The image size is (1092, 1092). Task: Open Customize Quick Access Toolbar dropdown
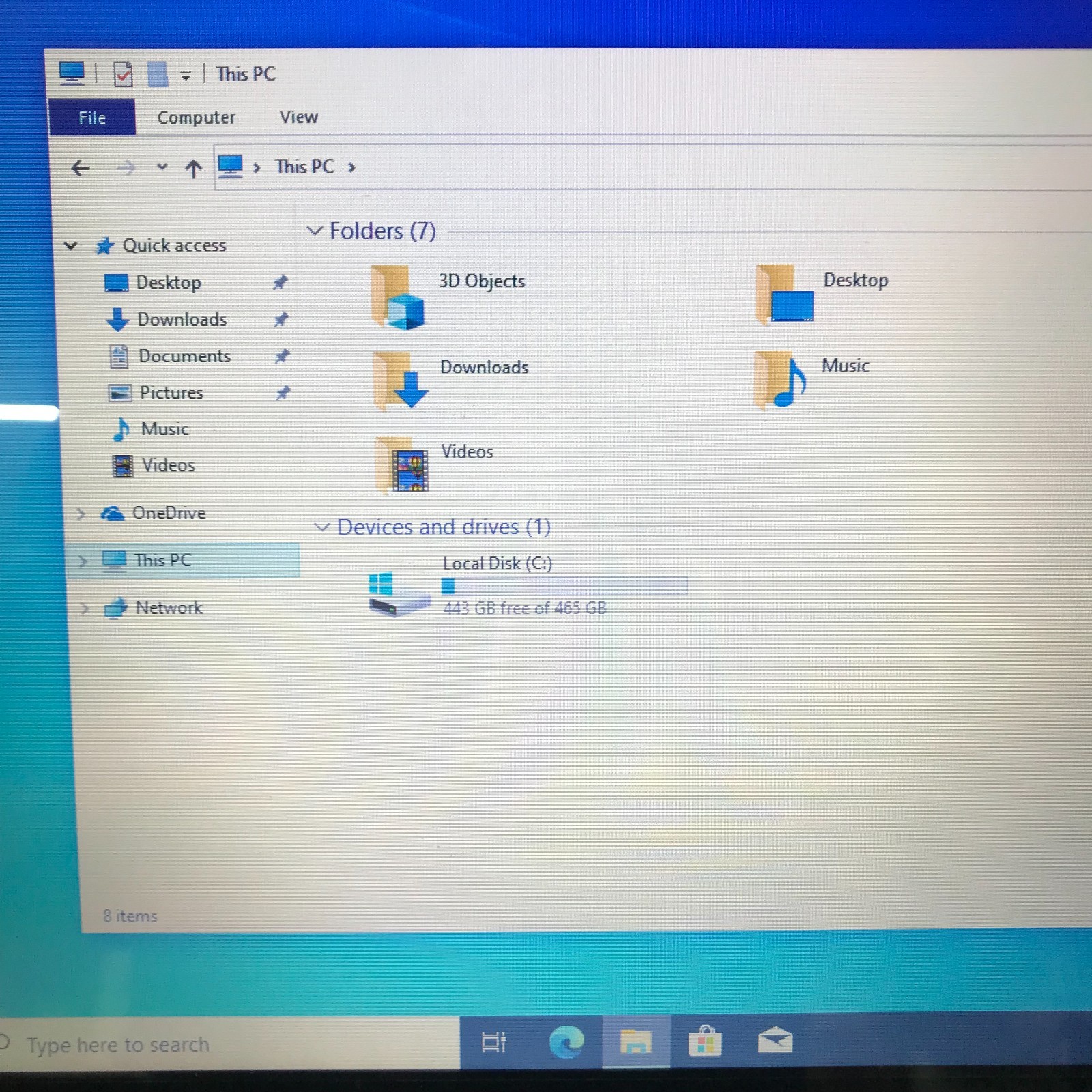coord(185,76)
